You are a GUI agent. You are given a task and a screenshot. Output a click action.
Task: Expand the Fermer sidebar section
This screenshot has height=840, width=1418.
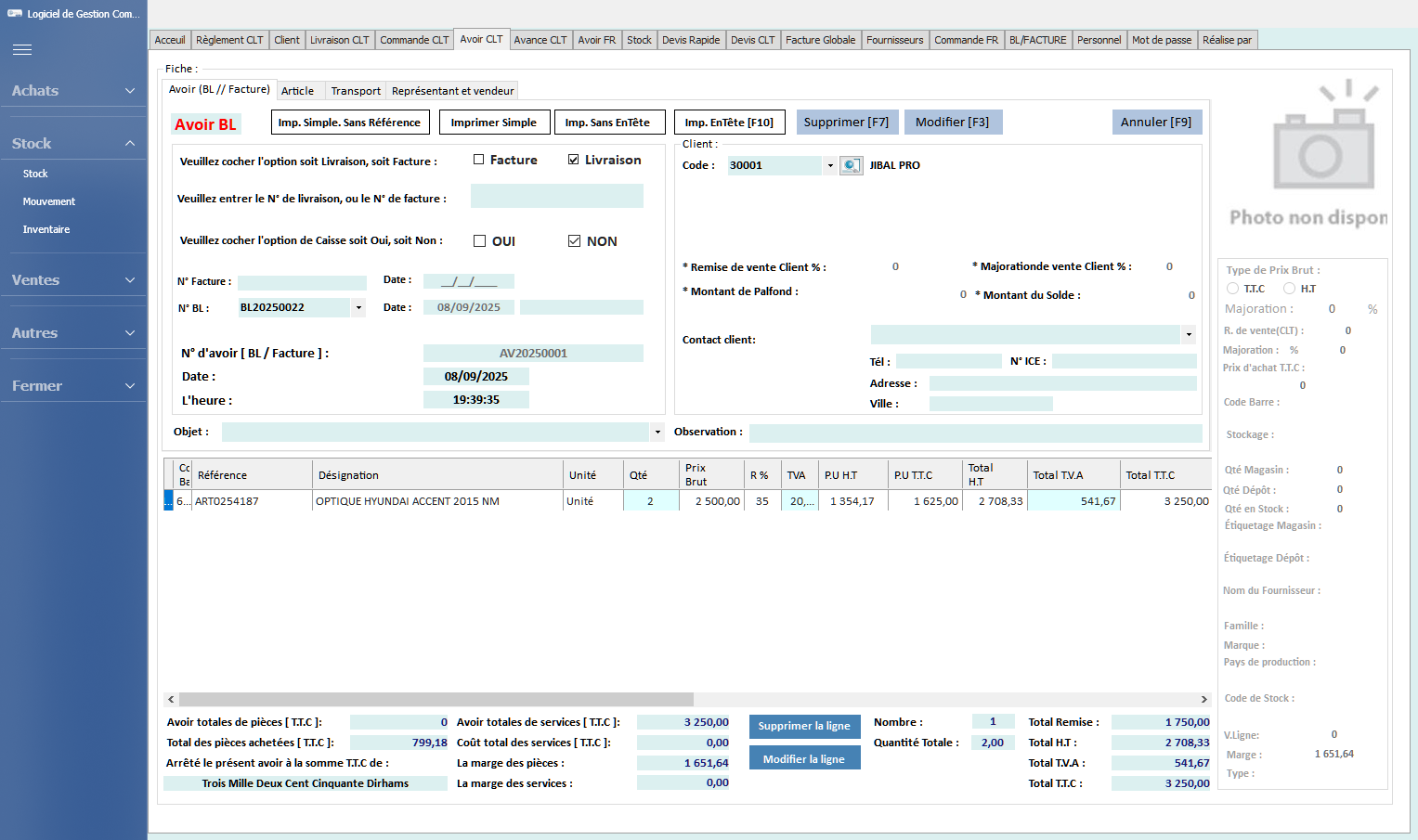click(73, 386)
